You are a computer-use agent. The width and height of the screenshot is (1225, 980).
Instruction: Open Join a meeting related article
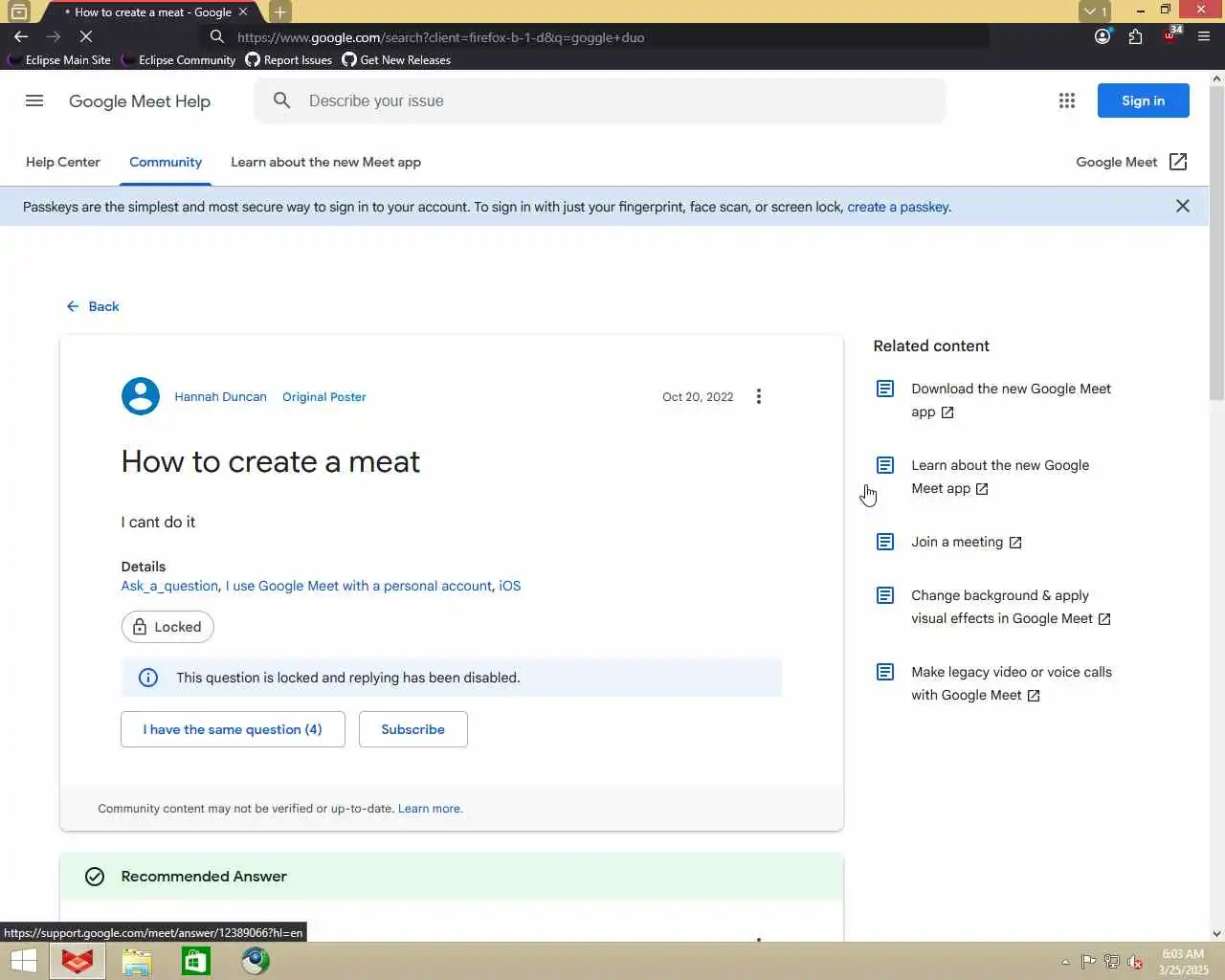click(966, 542)
